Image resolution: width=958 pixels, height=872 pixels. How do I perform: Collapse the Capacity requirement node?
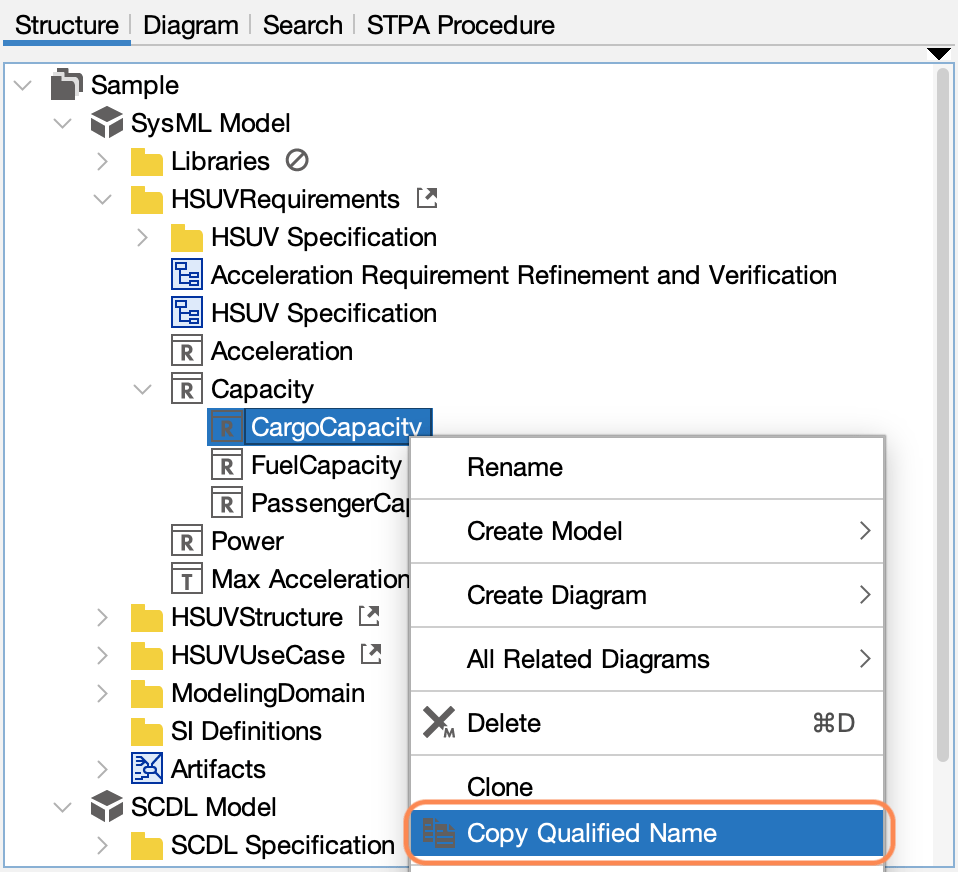click(142, 390)
